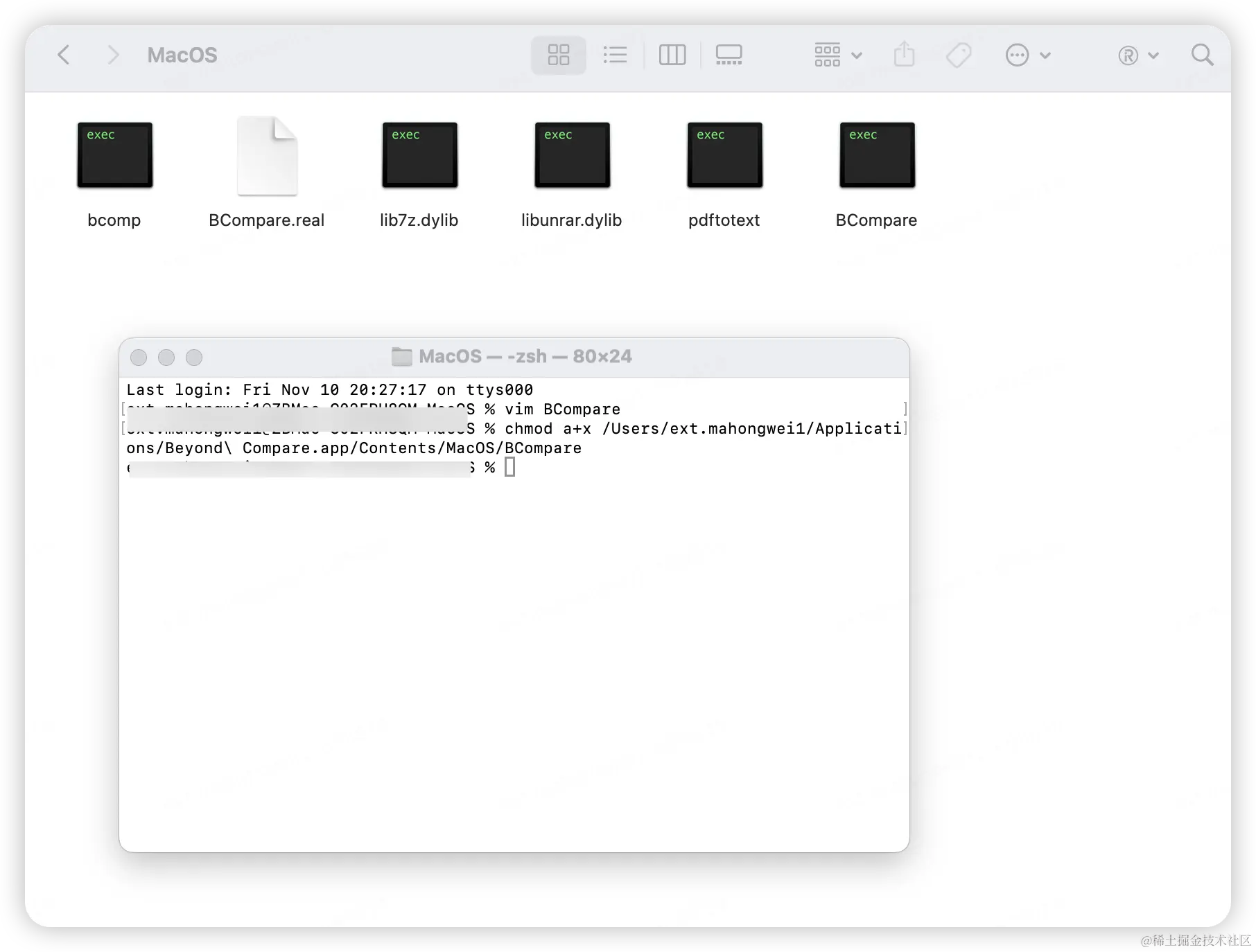Click the Terminal prompt cursor
1256x952 pixels.
click(x=509, y=468)
